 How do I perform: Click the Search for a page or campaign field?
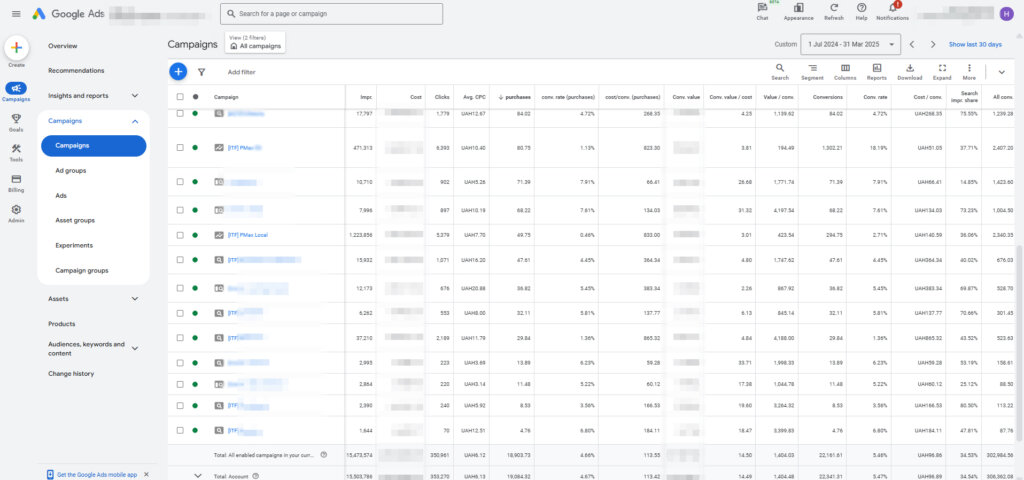point(332,14)
